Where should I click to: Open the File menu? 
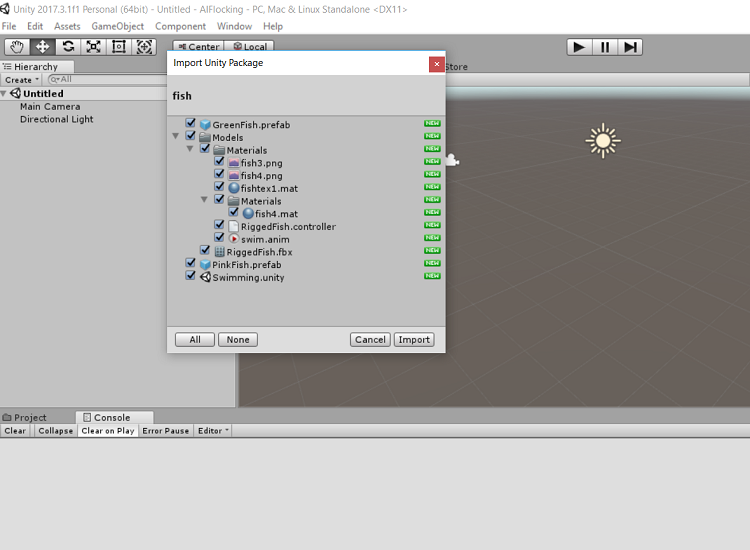pos(9,26)
